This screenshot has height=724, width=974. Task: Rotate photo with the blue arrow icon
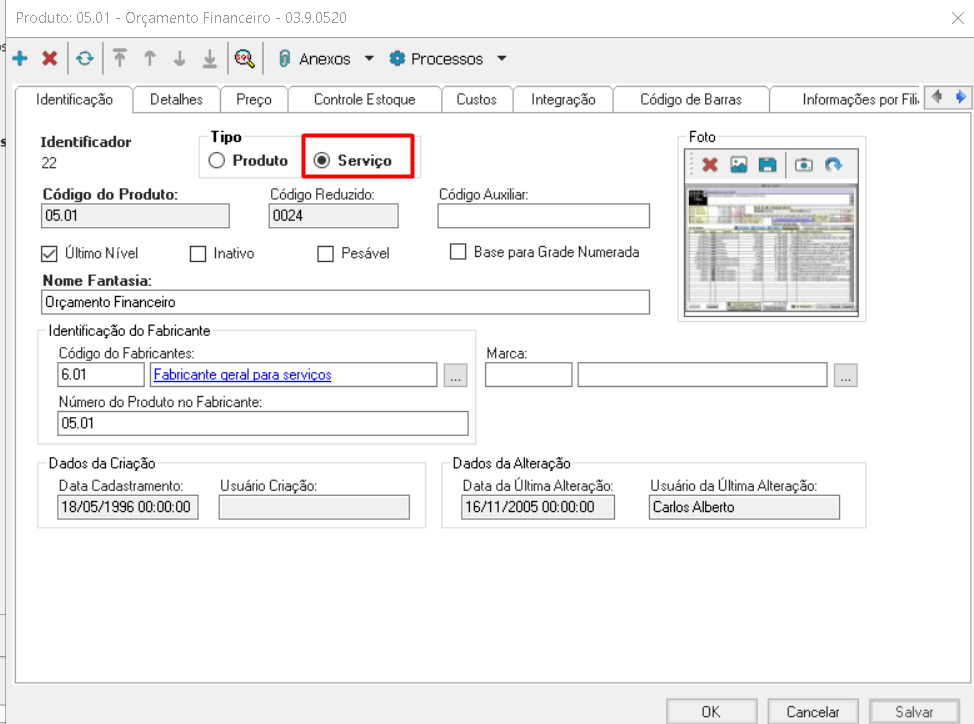point(834,165)
